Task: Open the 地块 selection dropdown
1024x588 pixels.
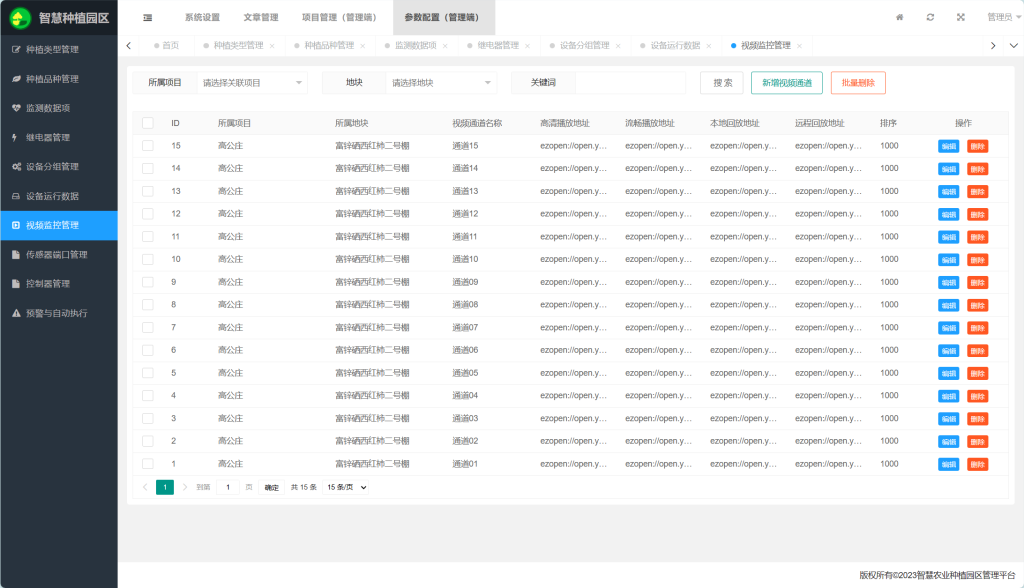Action: pyautogui.click(x=441, y=83)
